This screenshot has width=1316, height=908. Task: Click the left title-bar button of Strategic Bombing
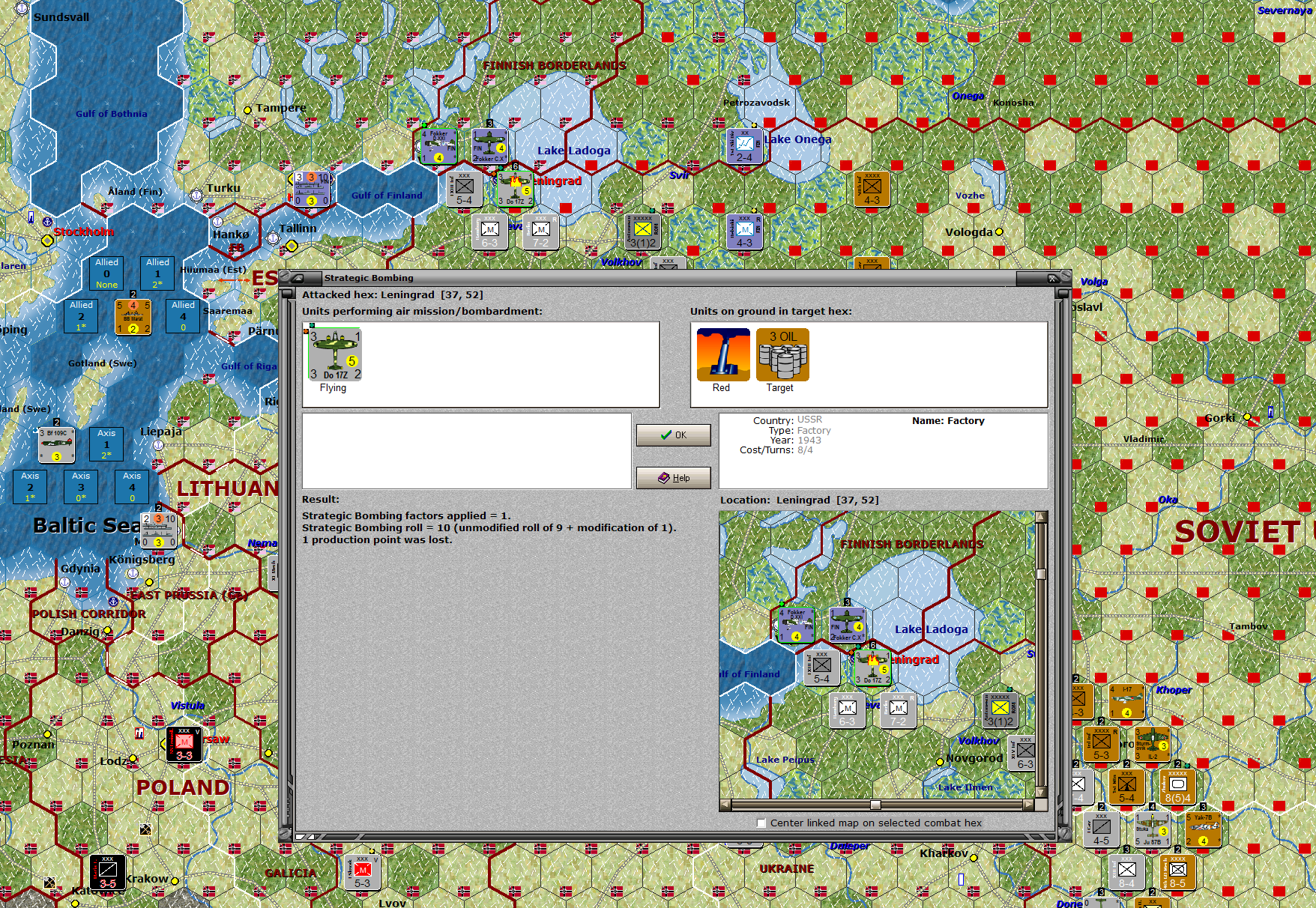click(x=298, y=278)
